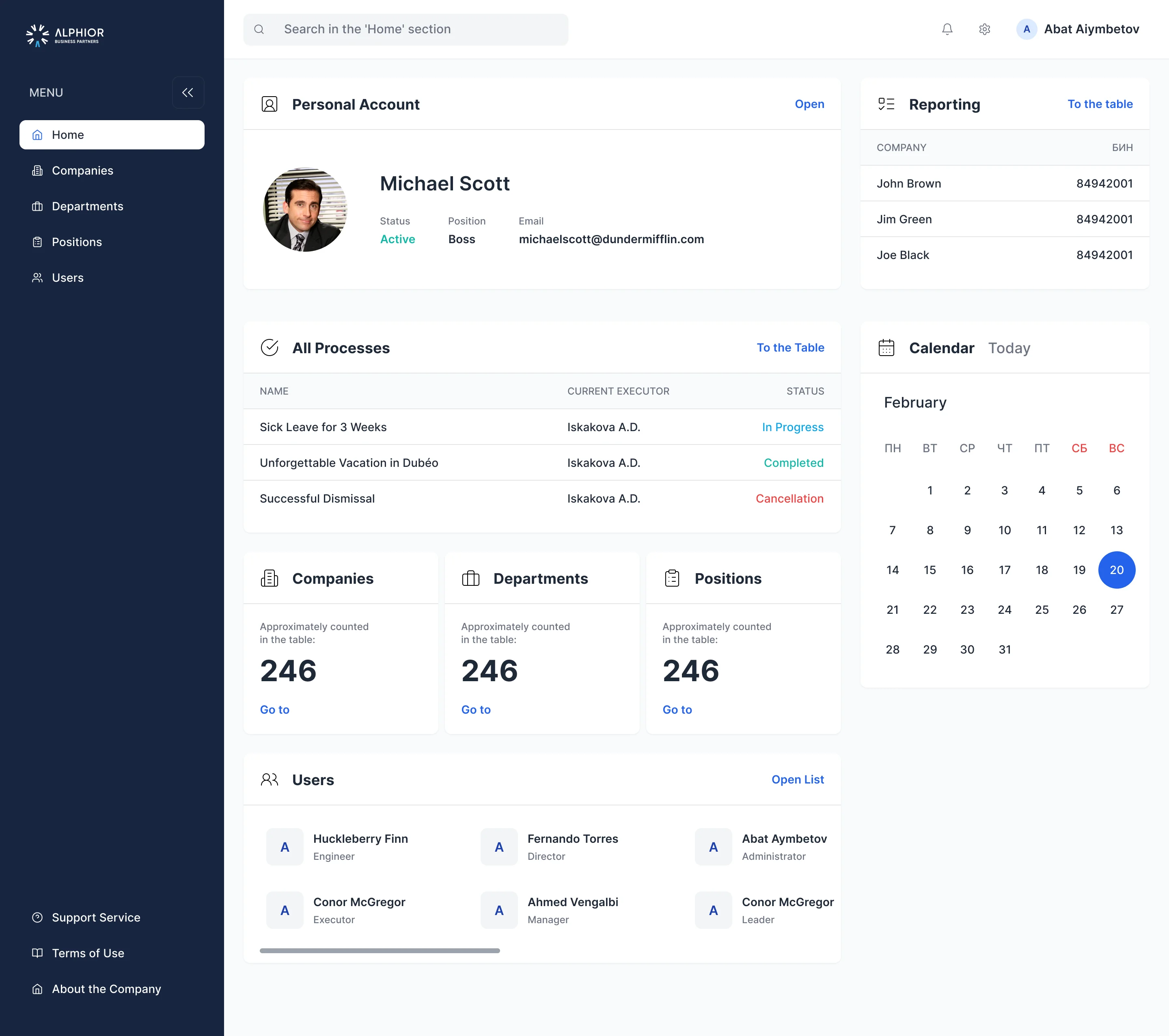1169x1036 pixels.
Task: Open the Companies menu item
Action: click(x=112, y=171)
